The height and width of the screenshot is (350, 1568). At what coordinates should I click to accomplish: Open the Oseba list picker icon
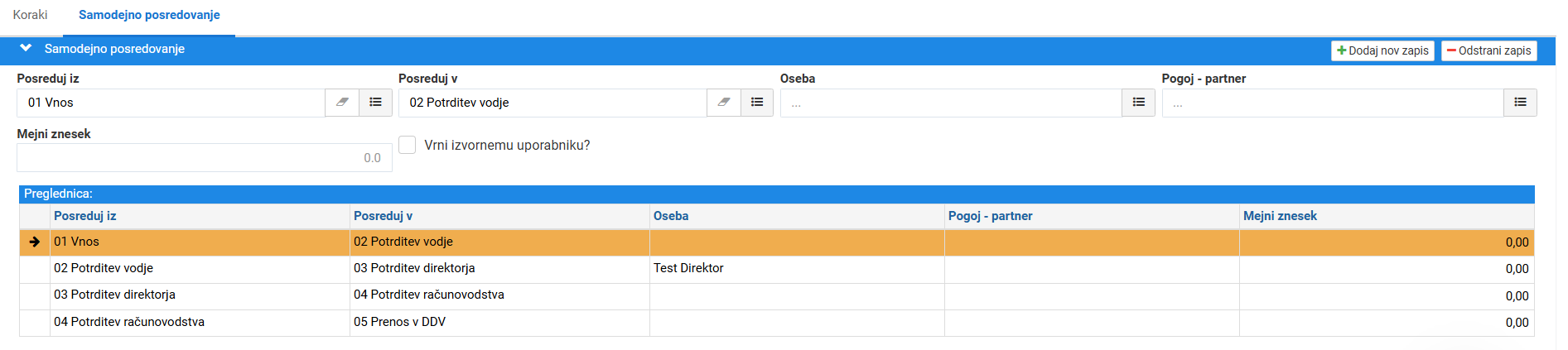1139,103
